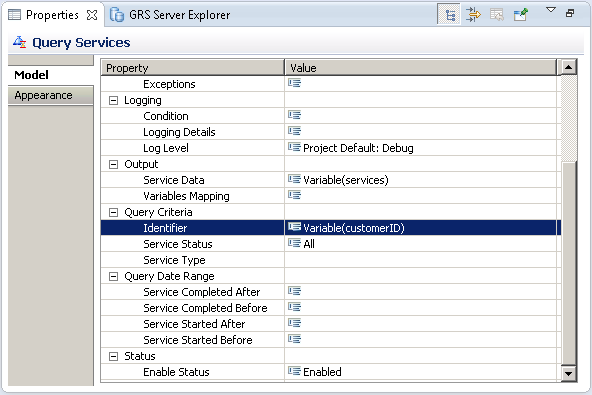Image resolution: width=592 pixels, height=395 pixels.
Task: Select the Identifier property
Action: click(165, 228)
